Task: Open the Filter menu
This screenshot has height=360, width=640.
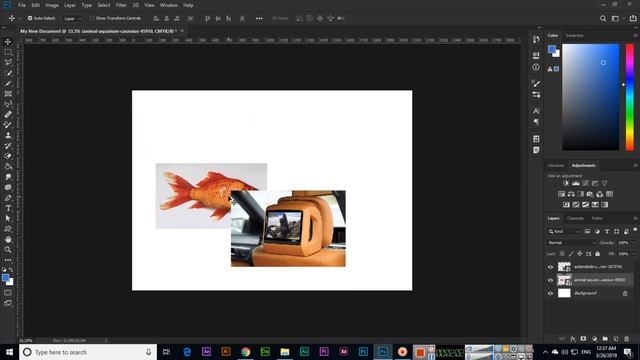Action: click(x=121, y=5)
